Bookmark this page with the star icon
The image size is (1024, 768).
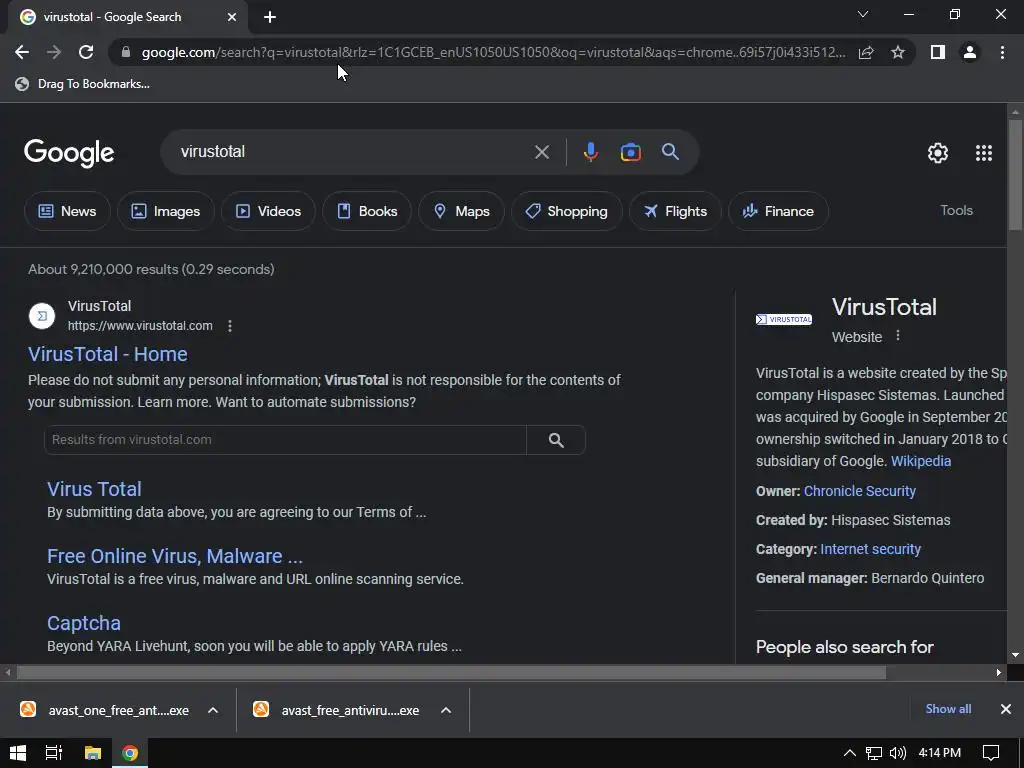898,52
